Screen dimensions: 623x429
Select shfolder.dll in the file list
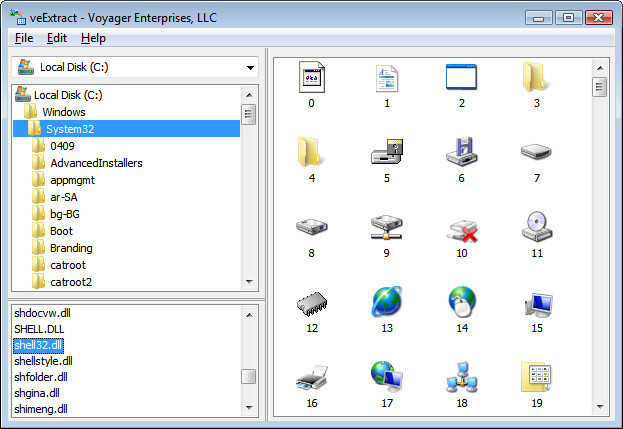click(x=41, y=377)
